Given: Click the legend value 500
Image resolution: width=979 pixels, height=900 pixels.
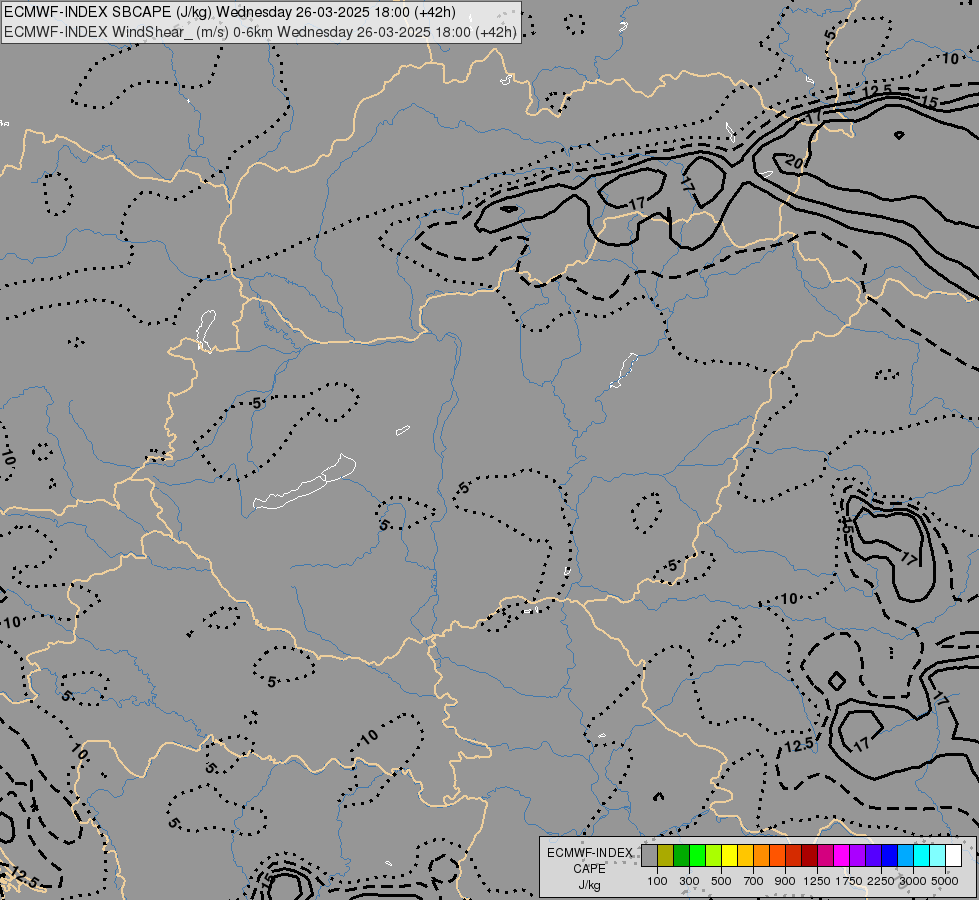Looking at the screenshot, I should click(x=721, y=881).
